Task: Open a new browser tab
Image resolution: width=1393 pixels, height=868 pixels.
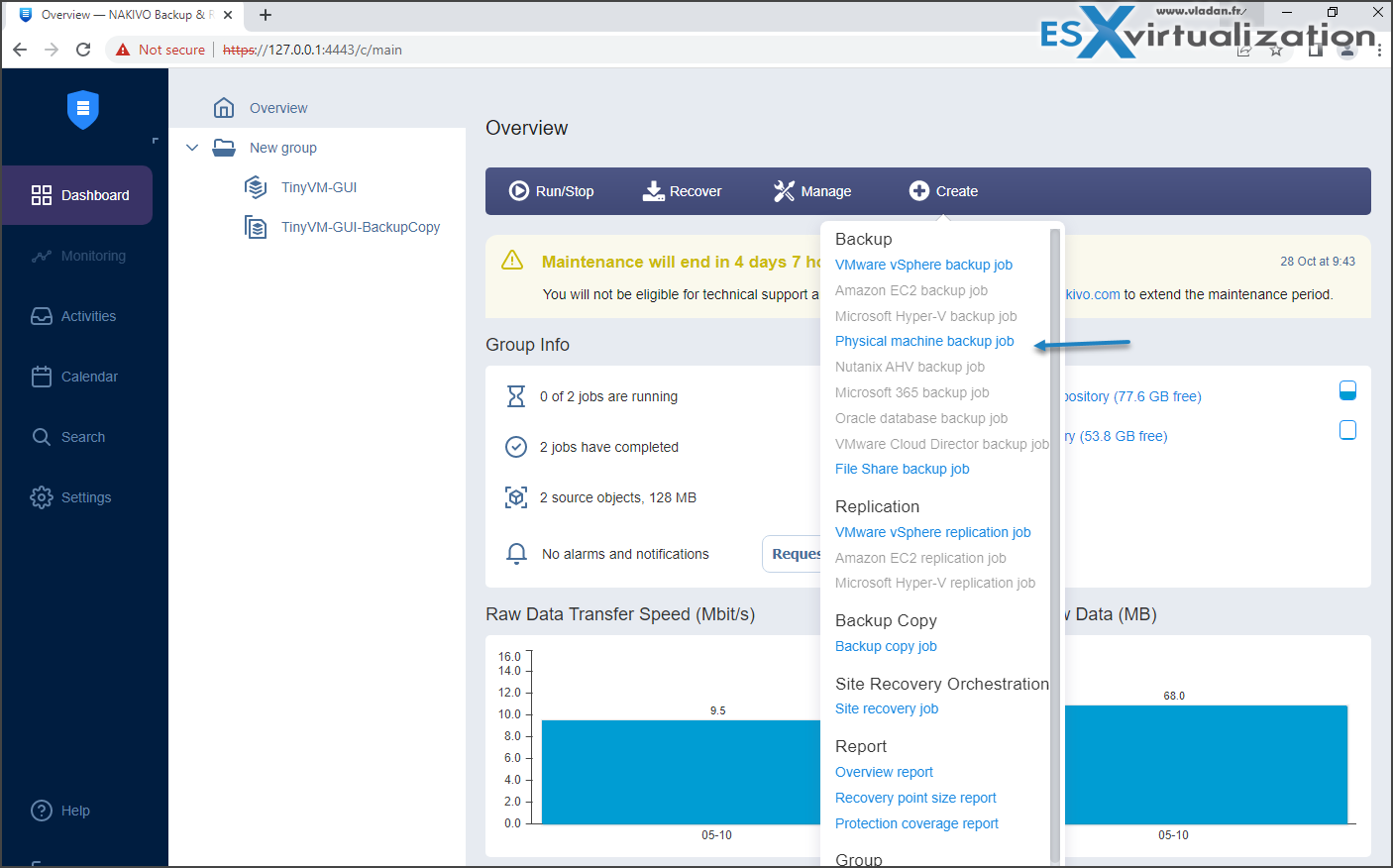Action: pyautogui.click(x=266, y=15)
